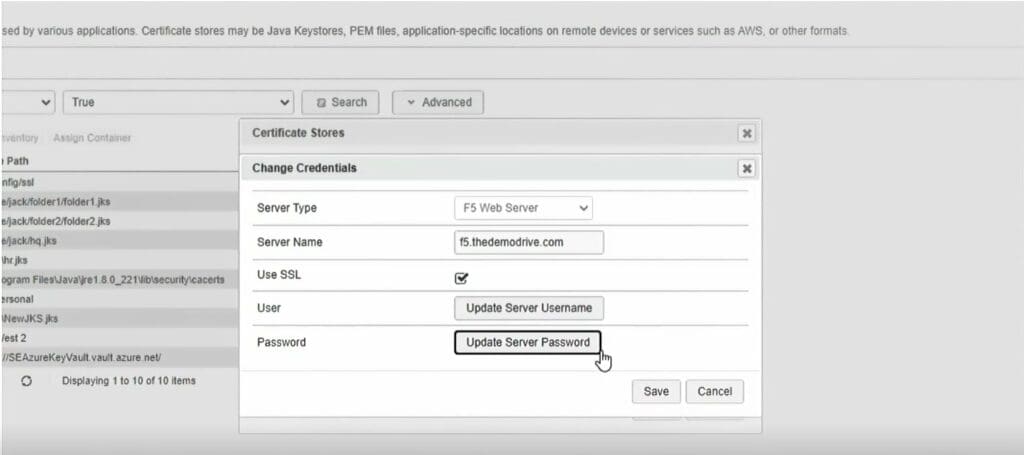
Task: Toggle the Use SSL checkbox
Action: pos(462,278)
